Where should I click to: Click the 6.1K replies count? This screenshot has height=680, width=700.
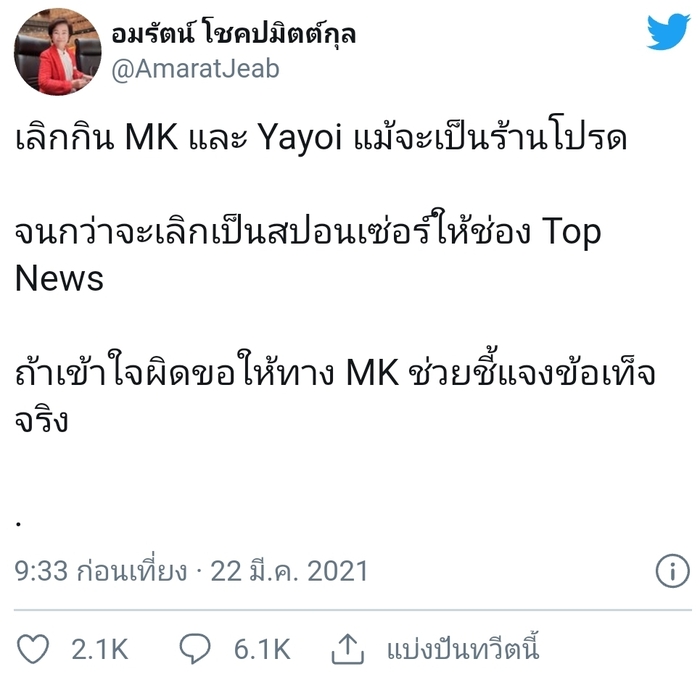tap(262, 649)
